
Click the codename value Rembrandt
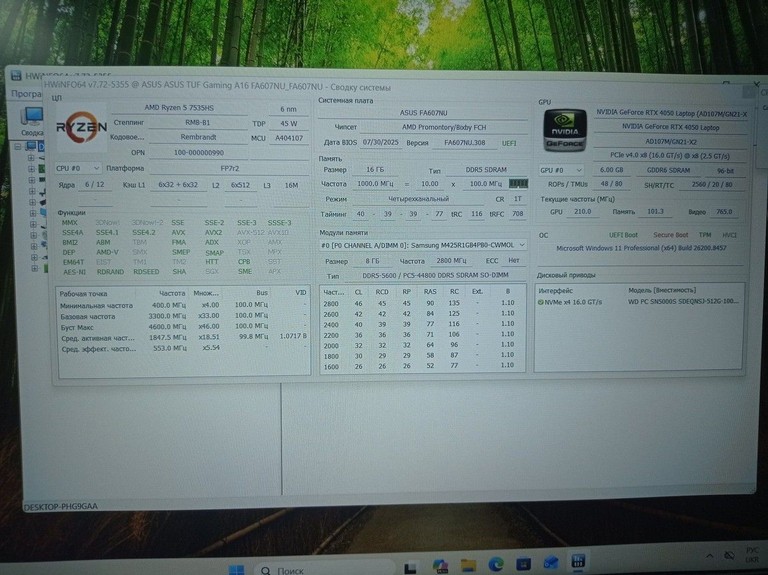[198, 137]
